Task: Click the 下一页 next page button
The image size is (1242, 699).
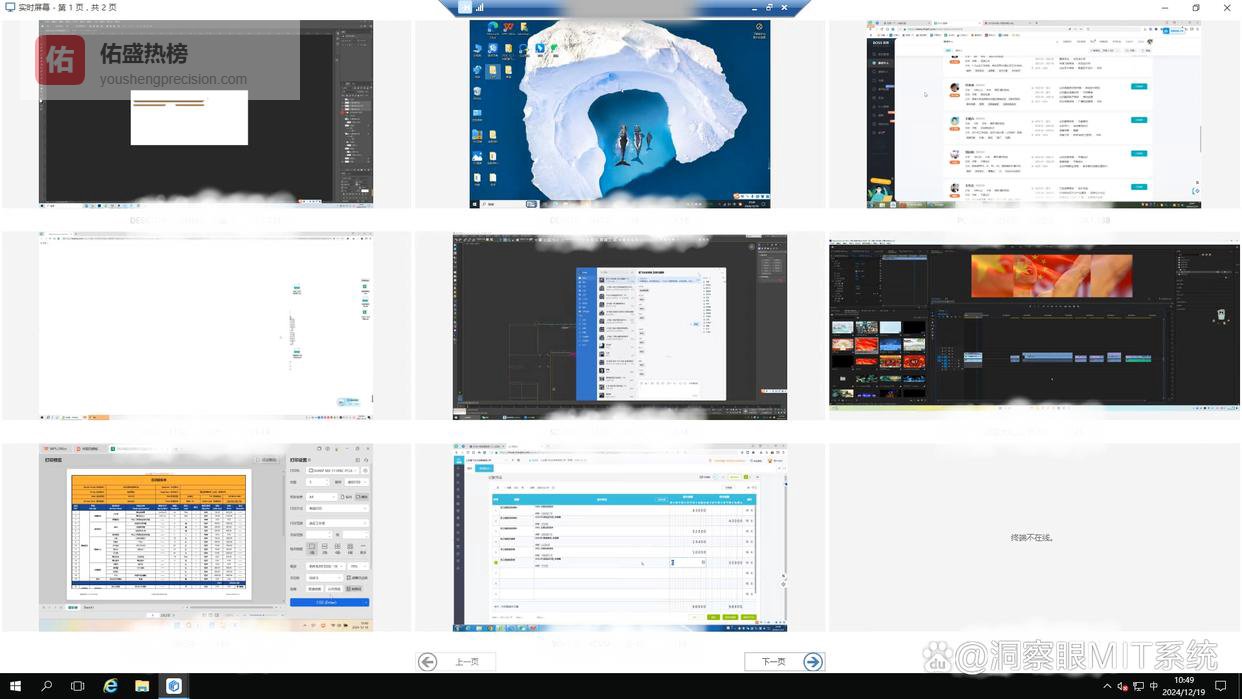Action: pyautogui.click(x=784, y=661)
